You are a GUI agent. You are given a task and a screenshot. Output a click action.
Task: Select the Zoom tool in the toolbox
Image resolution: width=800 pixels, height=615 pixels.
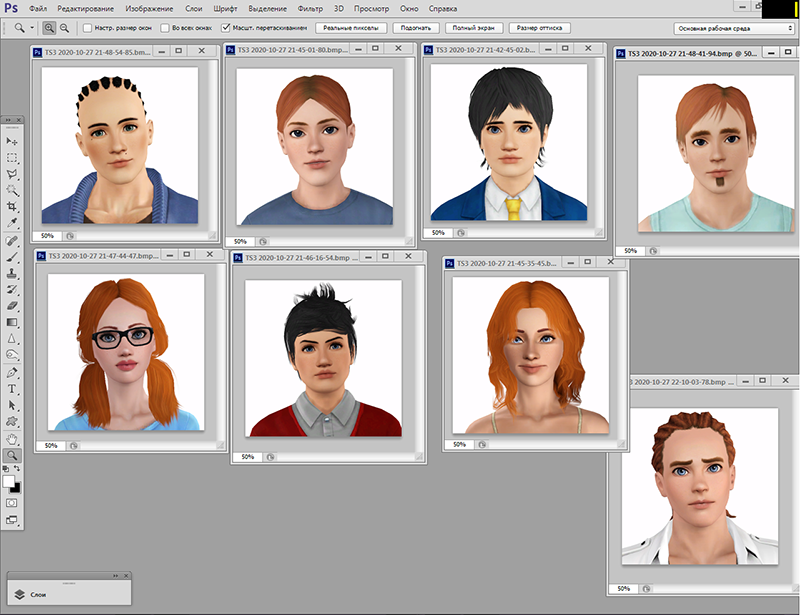point(12,455)
